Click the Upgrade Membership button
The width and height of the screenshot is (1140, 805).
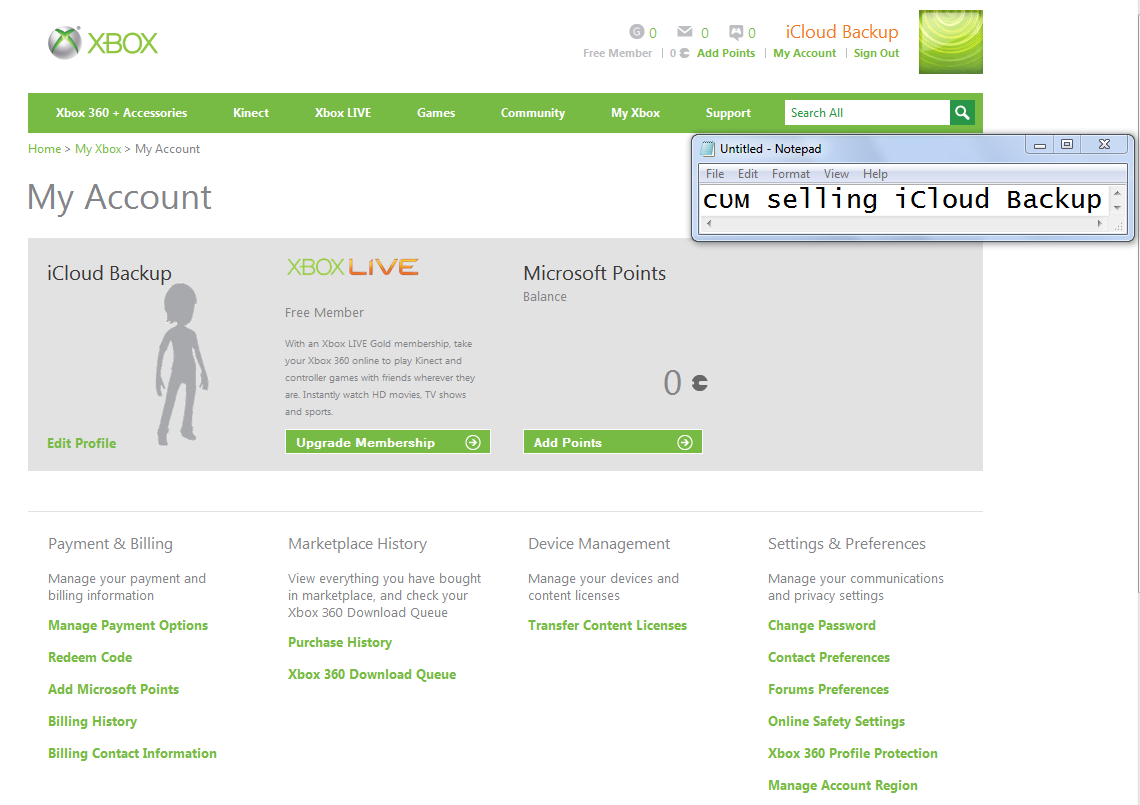(x=388, y=442)
